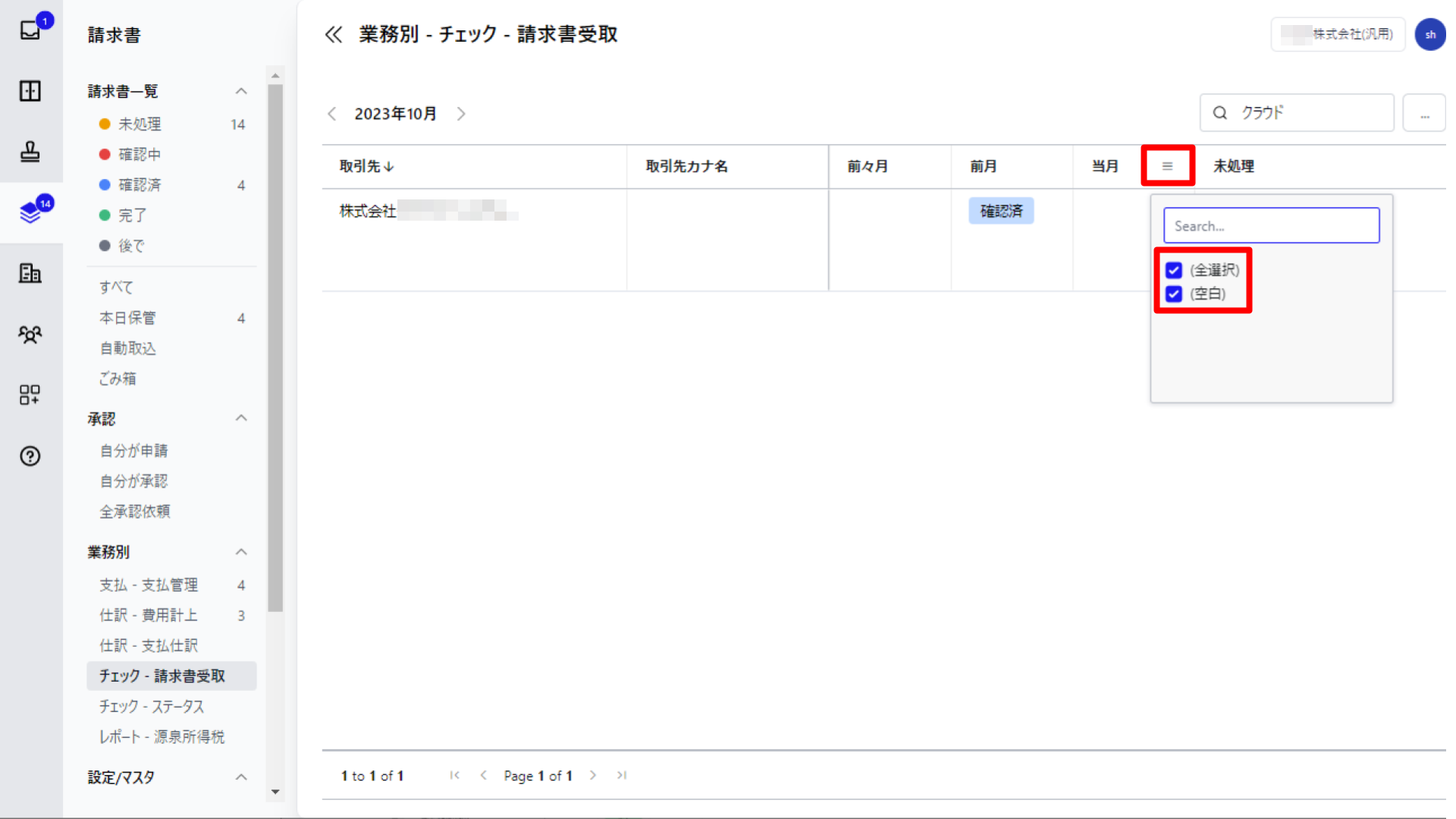Click the 前々月 column header
The width and height of the screenshot is (1456, 819).
coord(868,166)
